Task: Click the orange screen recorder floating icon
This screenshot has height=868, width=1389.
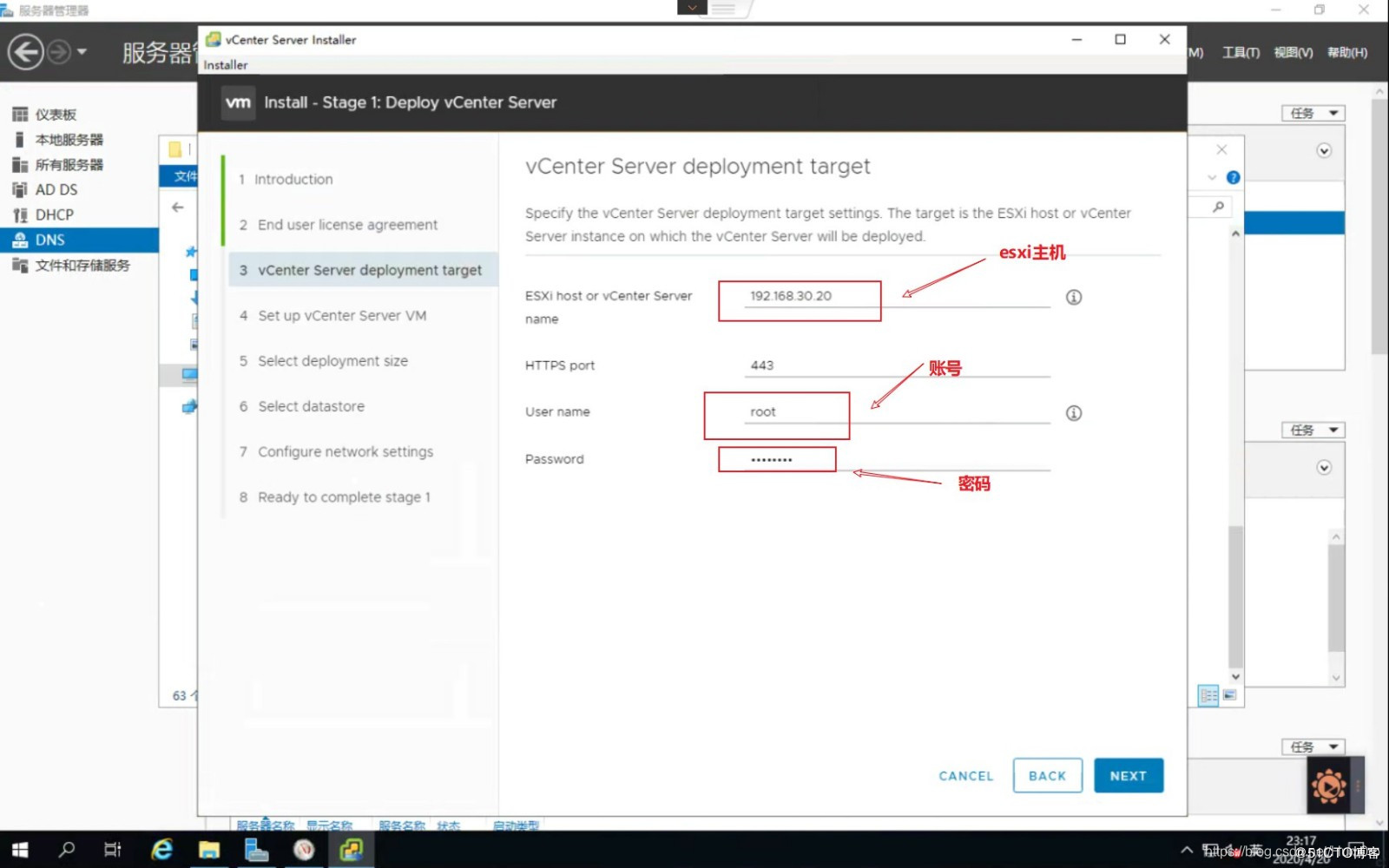Action: [1328, 786]
